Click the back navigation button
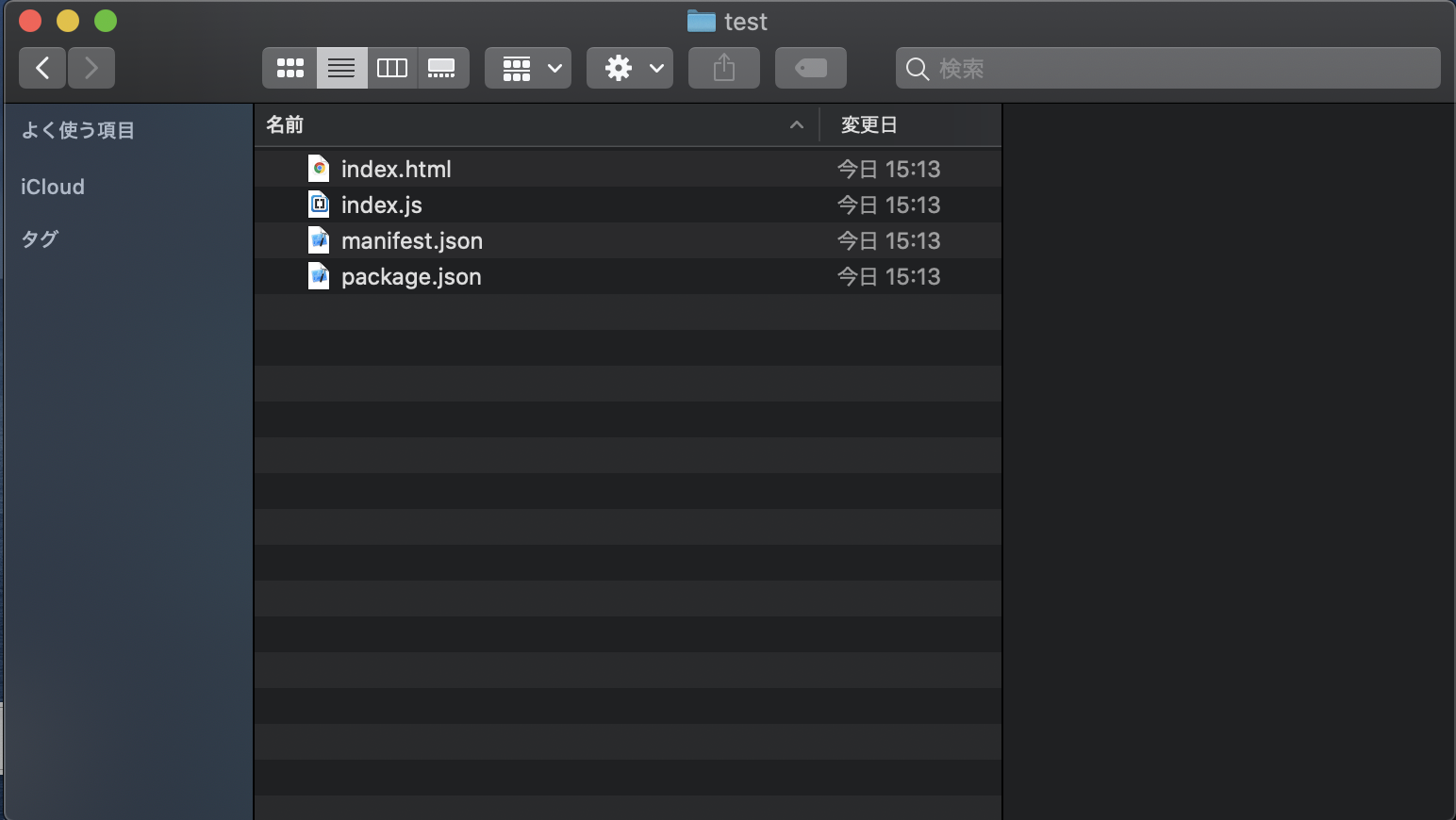Screen dimensions: 1456x820 [x=41, y=67]
